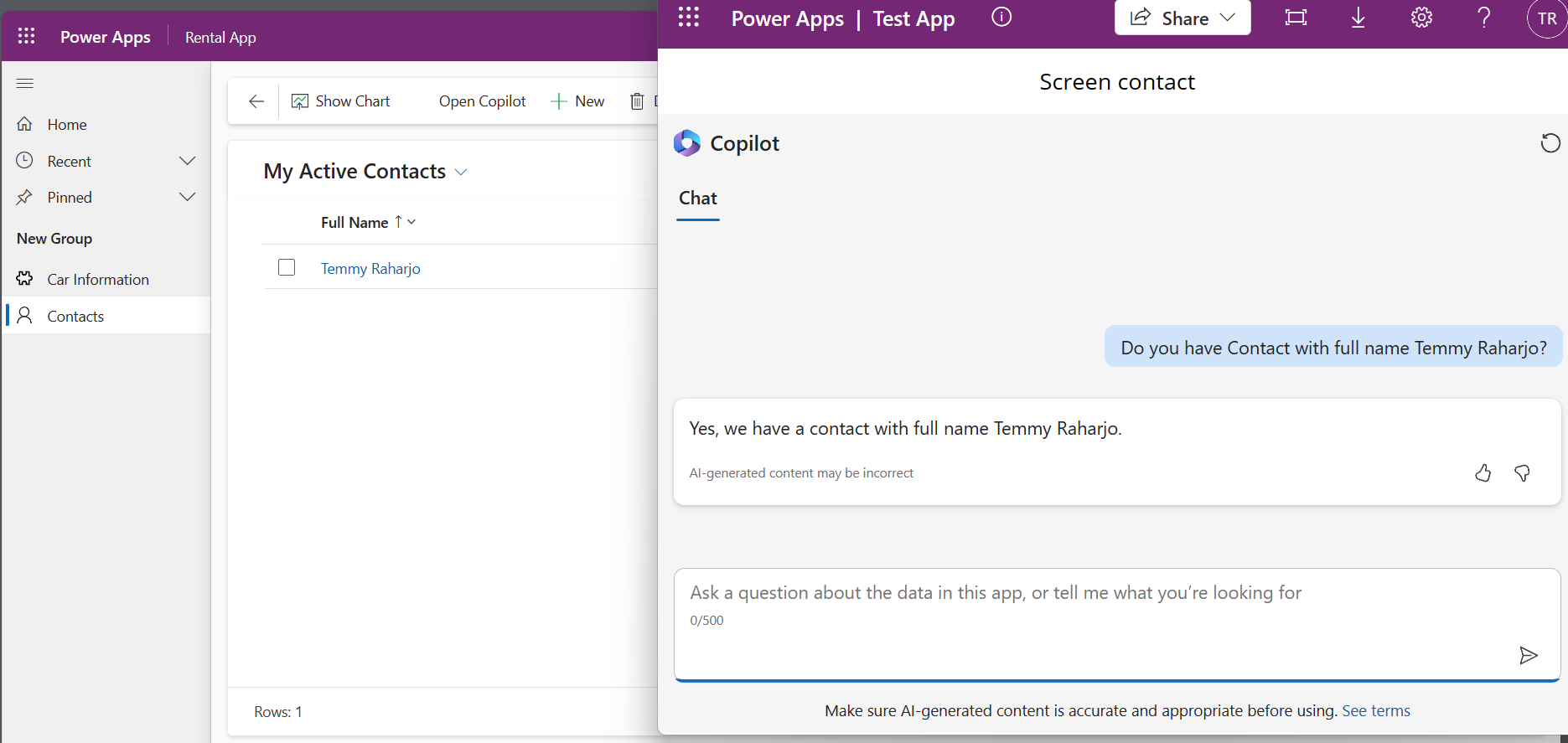Click the Car Information puzzle icon
Screen dimensions: 1568x743
[25, 278]
